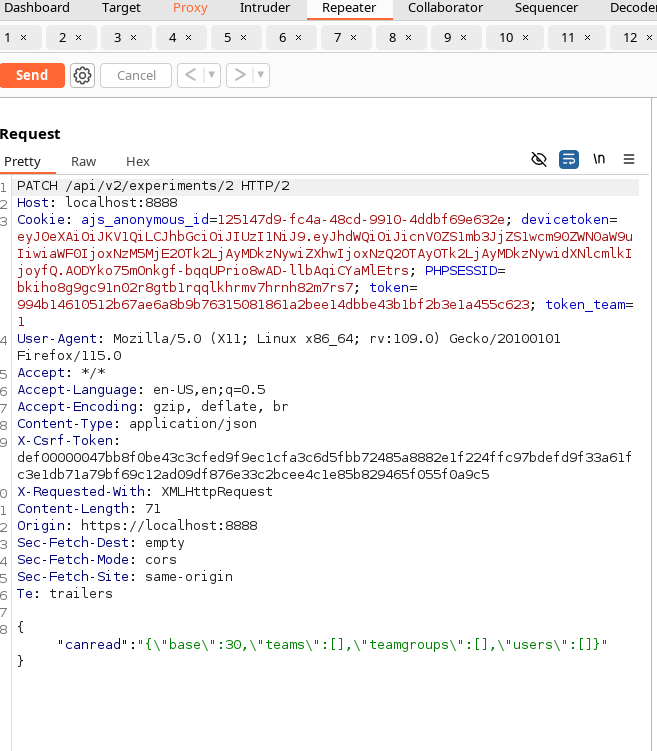Open the Collaborator tab
The height and width of the screenshot is (751, 657).
[x=445, y=8]
